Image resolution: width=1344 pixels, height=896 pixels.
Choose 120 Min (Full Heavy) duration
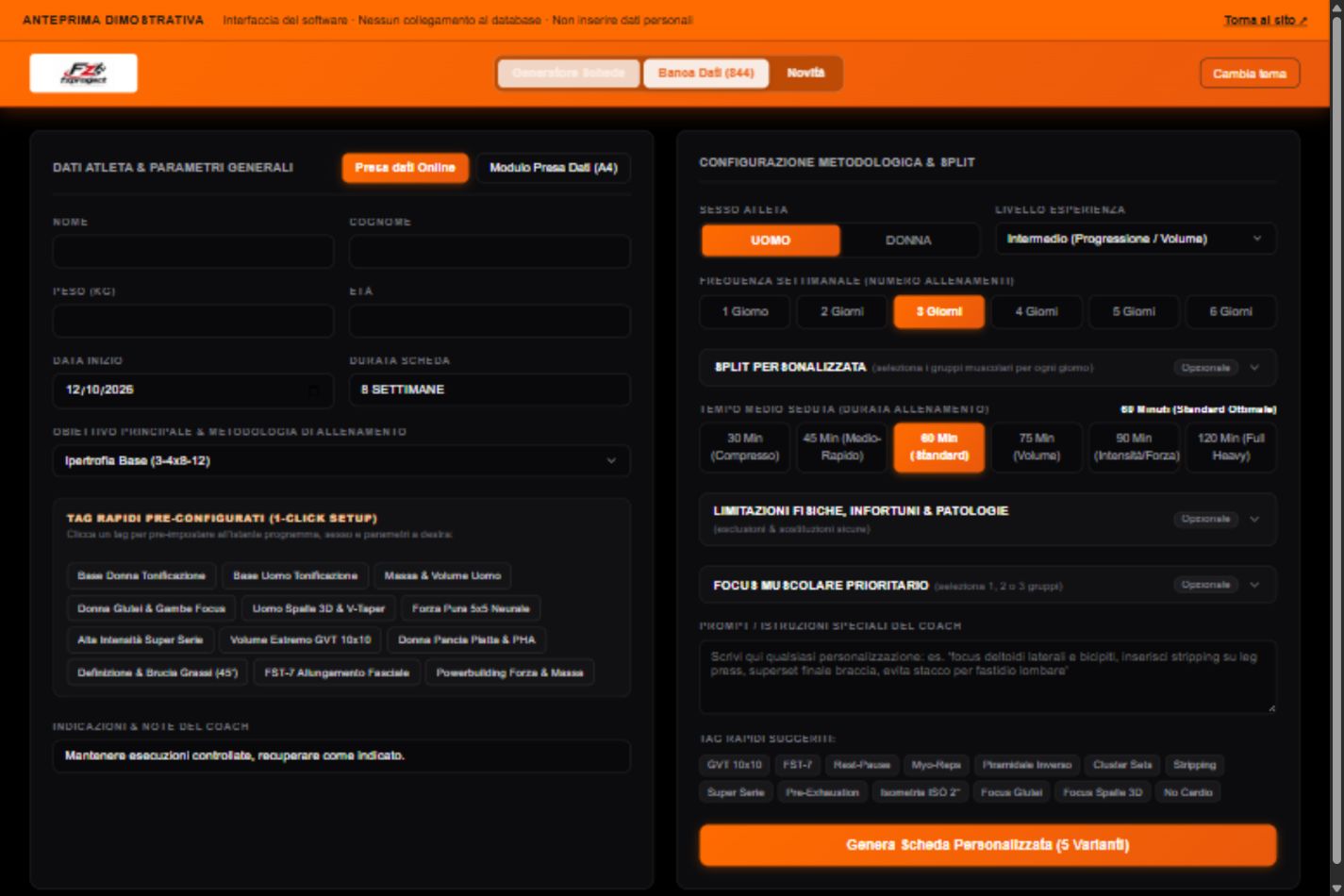coord(1231,447)
